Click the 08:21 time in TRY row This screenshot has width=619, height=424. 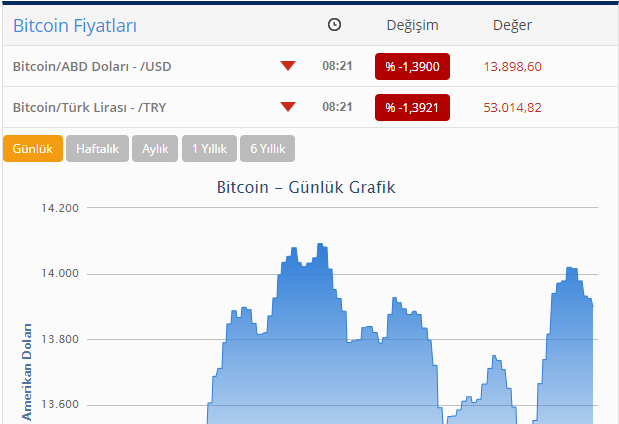pyautogui.click(x=337, y=107)
